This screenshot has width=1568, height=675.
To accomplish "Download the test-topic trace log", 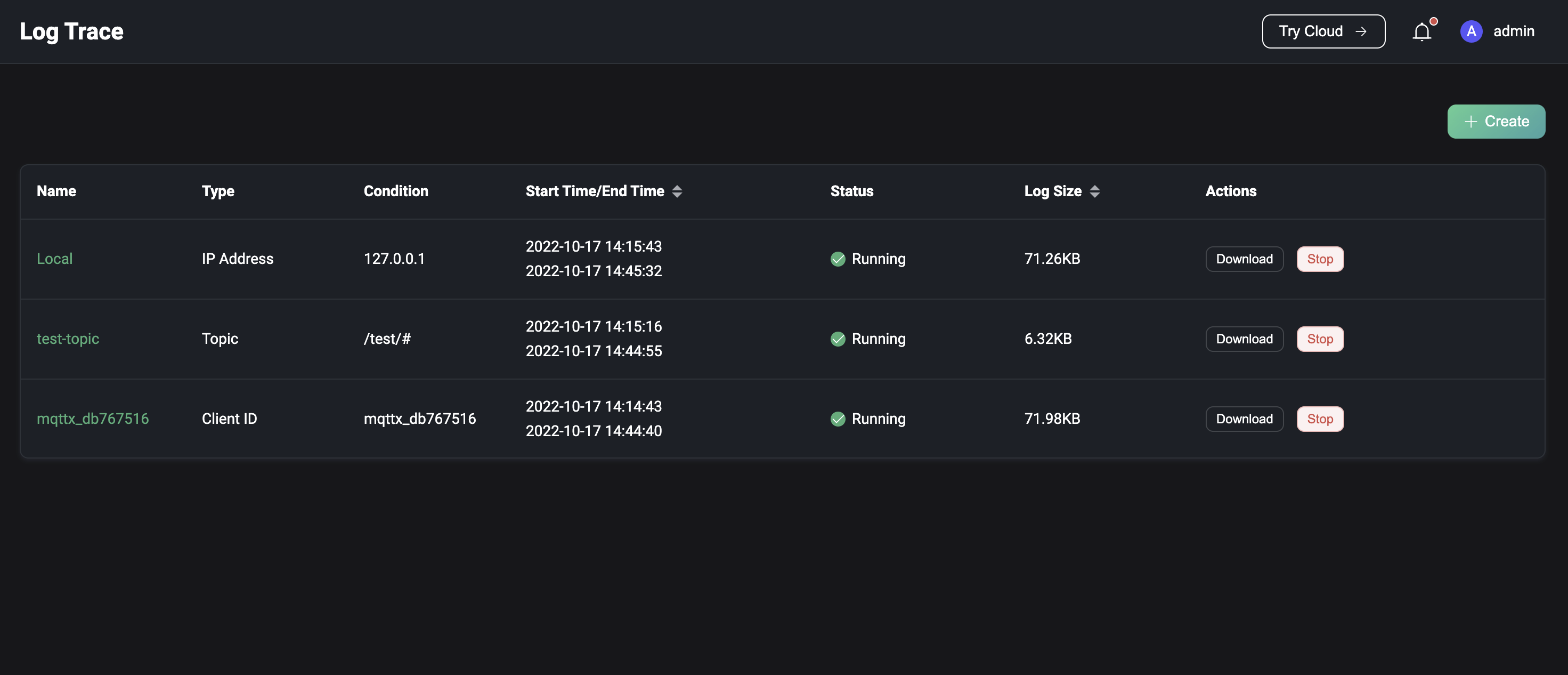I will click(x=1244, y=339).
